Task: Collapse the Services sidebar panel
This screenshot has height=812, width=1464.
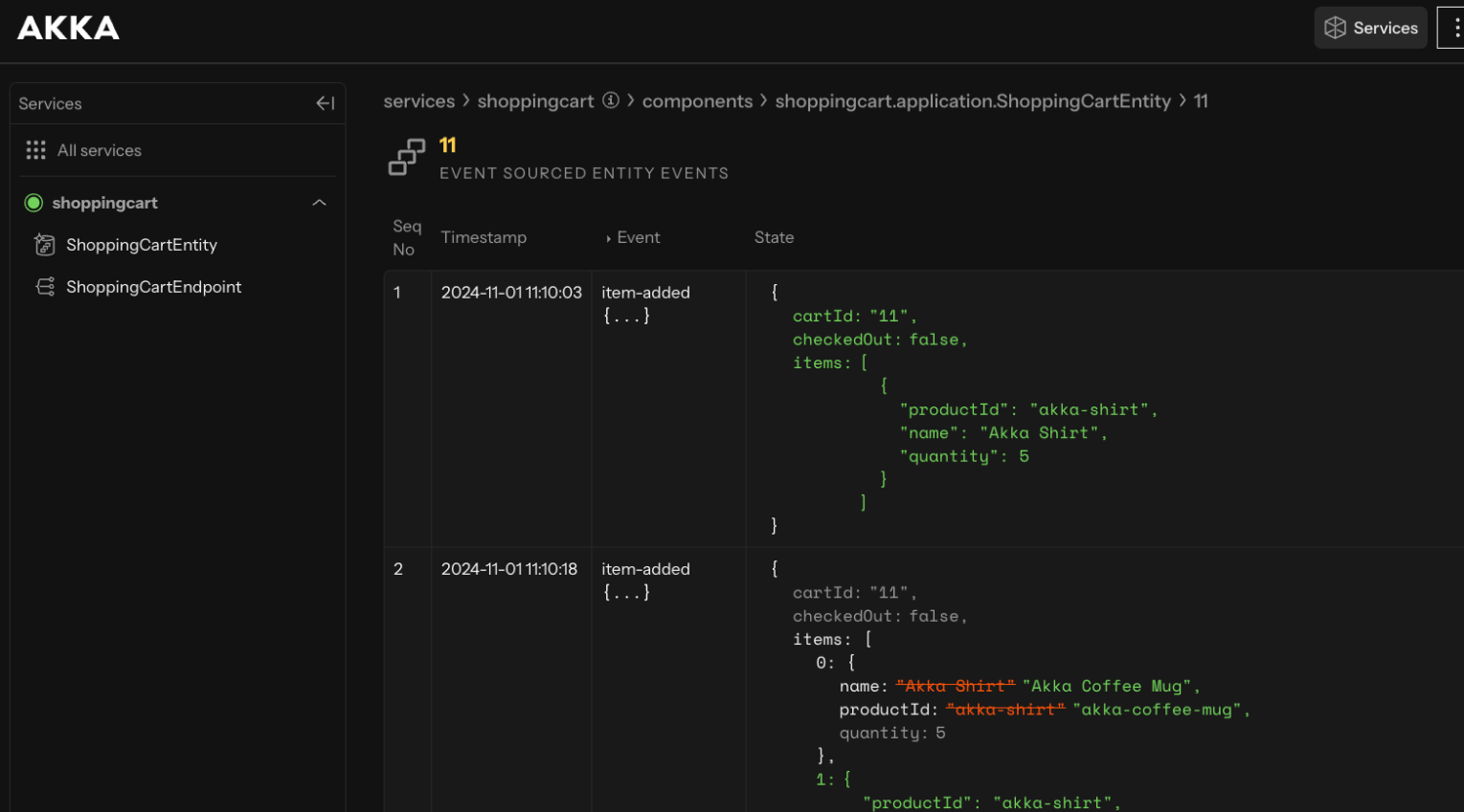Action: pos(325,103)
